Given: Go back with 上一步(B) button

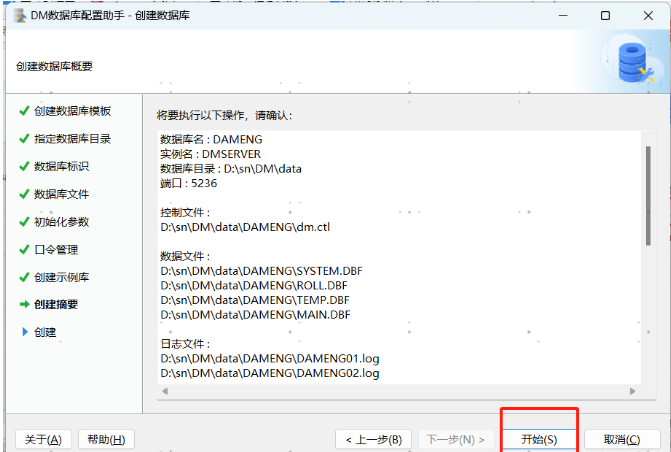Looking at the screenshot, I should pos(374,440).
